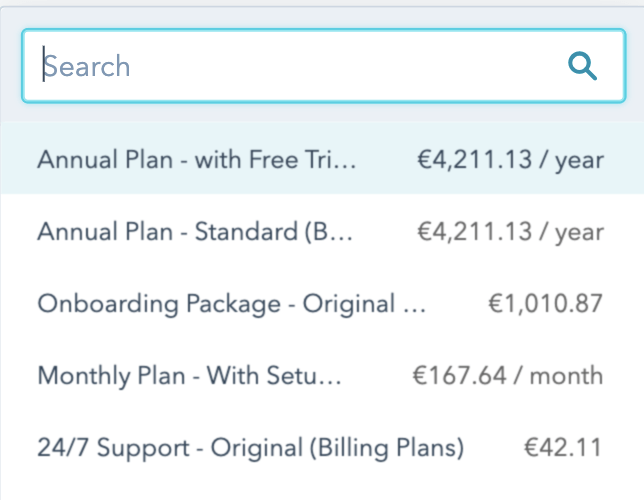Focus the Search input field
This screenshot has width=644, height=500.
pos(300,66)
